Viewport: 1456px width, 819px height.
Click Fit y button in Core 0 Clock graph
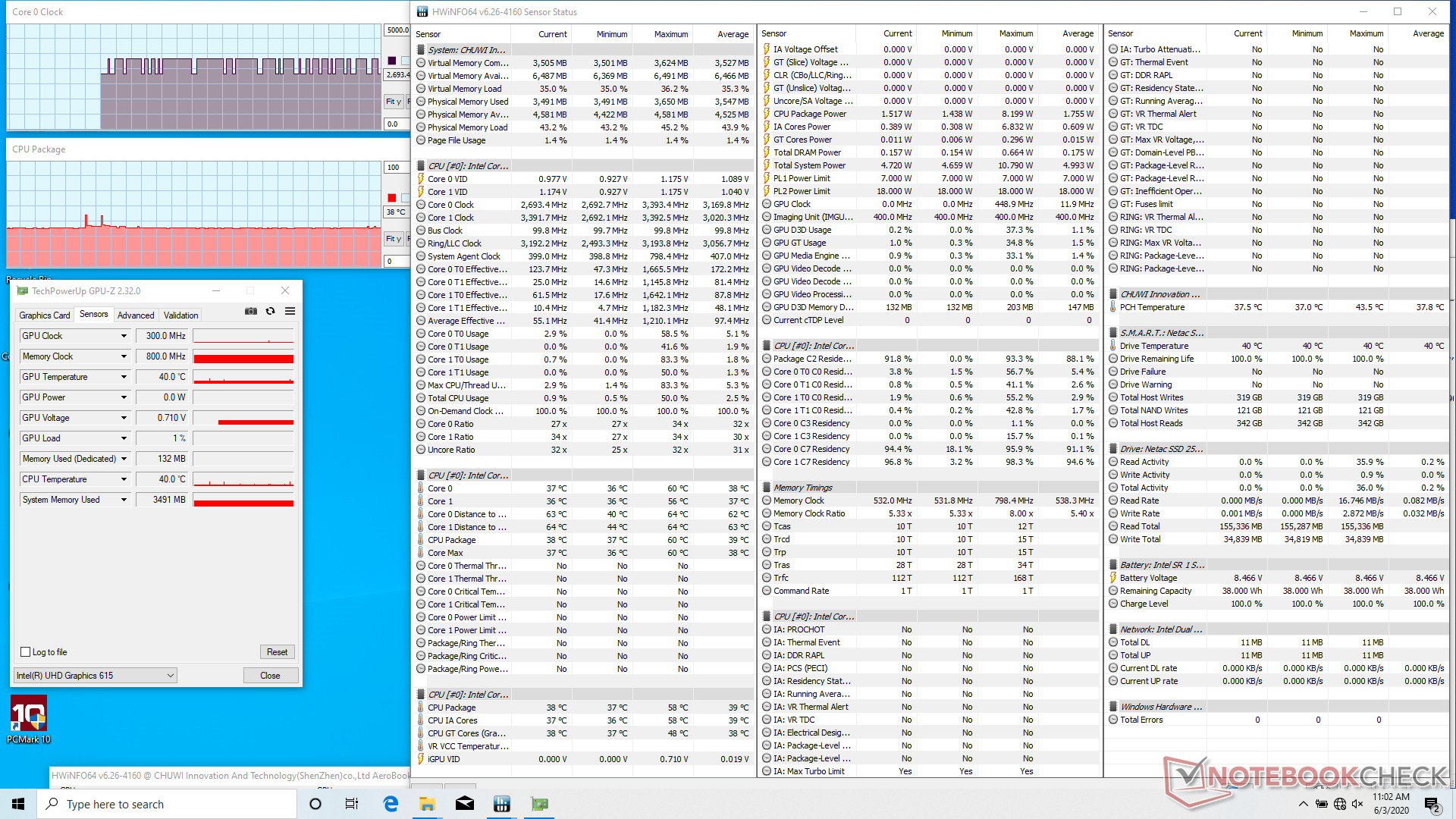(393, 102)
